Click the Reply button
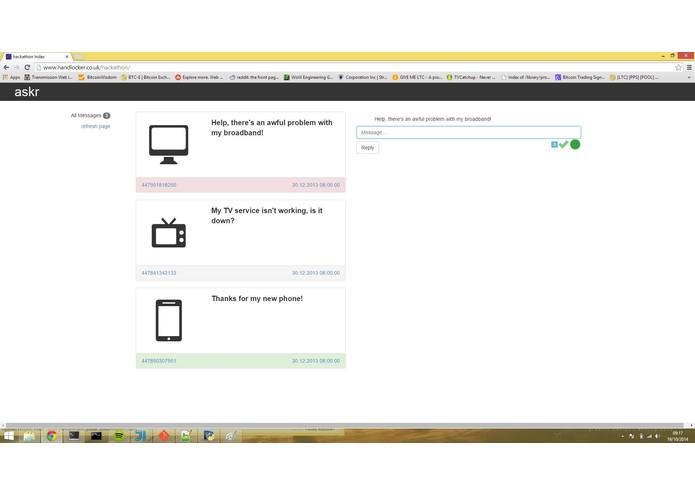 coord(367,148)
